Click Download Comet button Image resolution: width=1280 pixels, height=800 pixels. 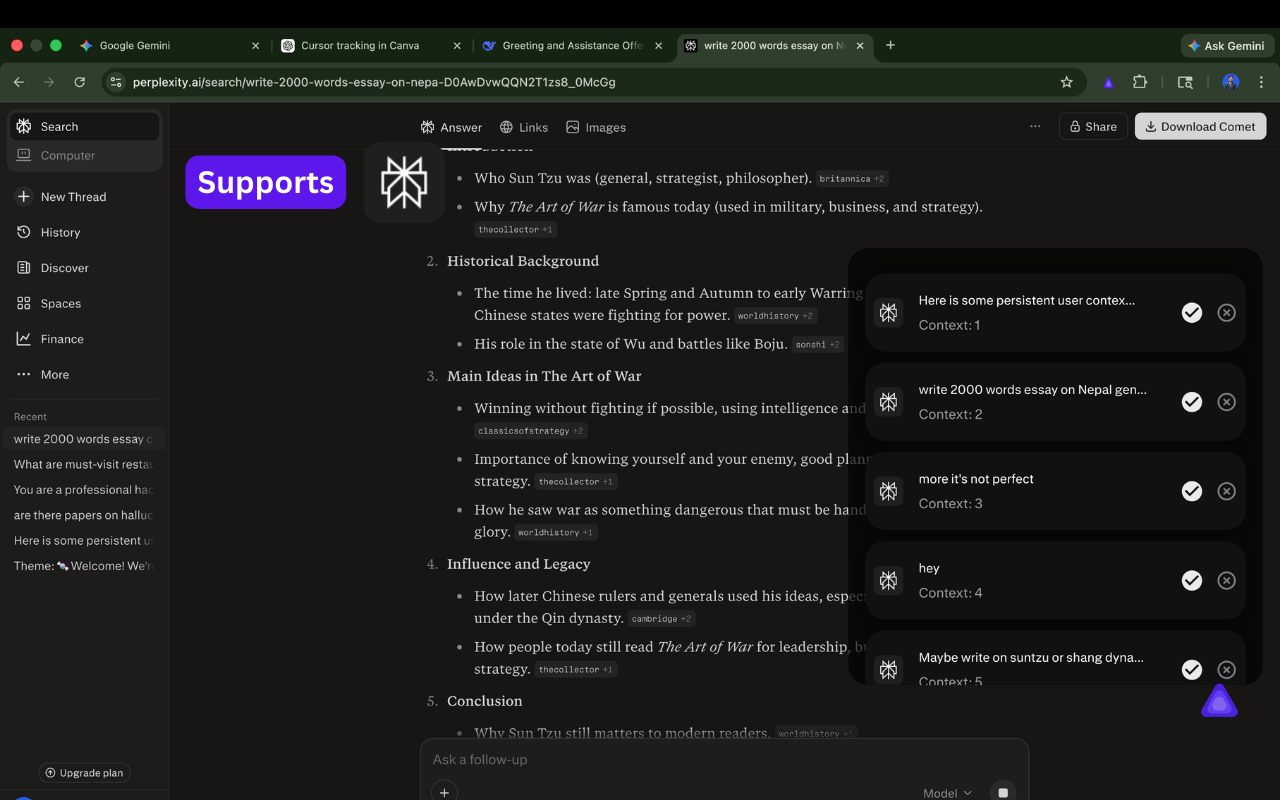(x=1200, y=127)
